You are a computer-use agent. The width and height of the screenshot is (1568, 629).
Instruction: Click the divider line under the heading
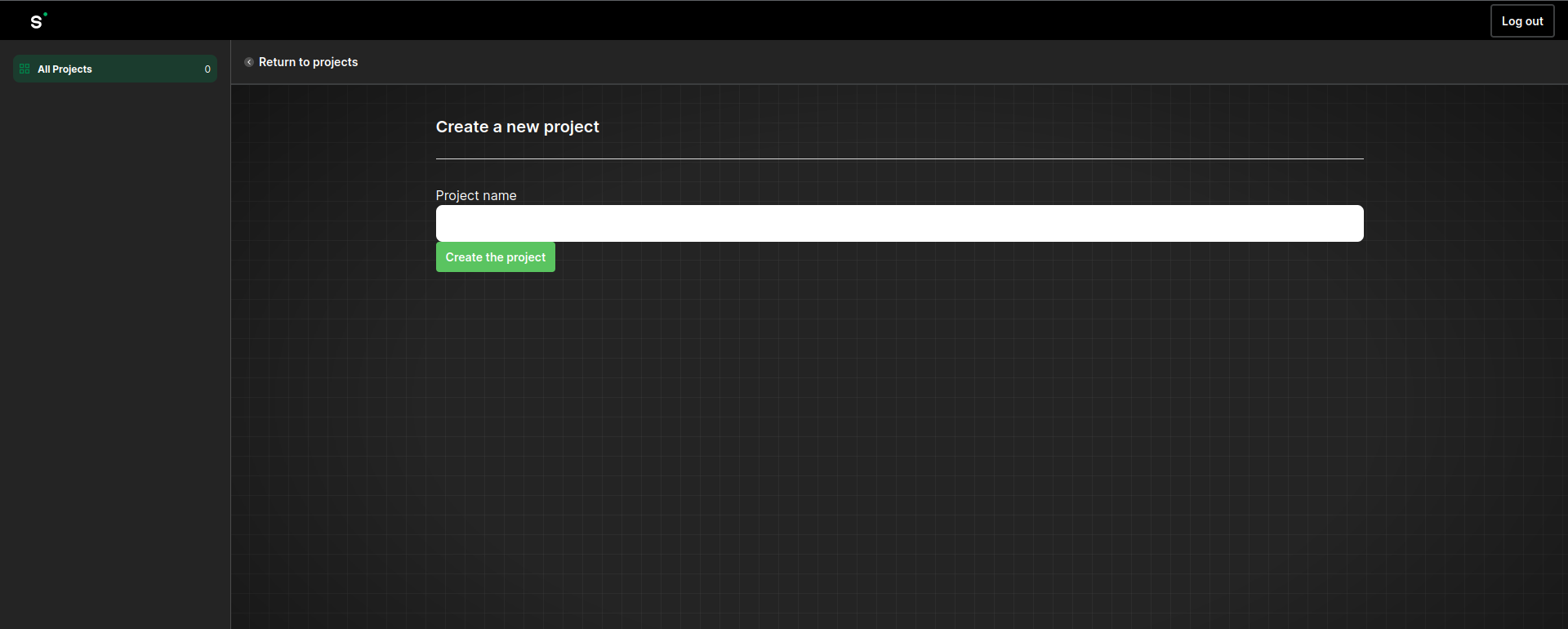(898, 158)
